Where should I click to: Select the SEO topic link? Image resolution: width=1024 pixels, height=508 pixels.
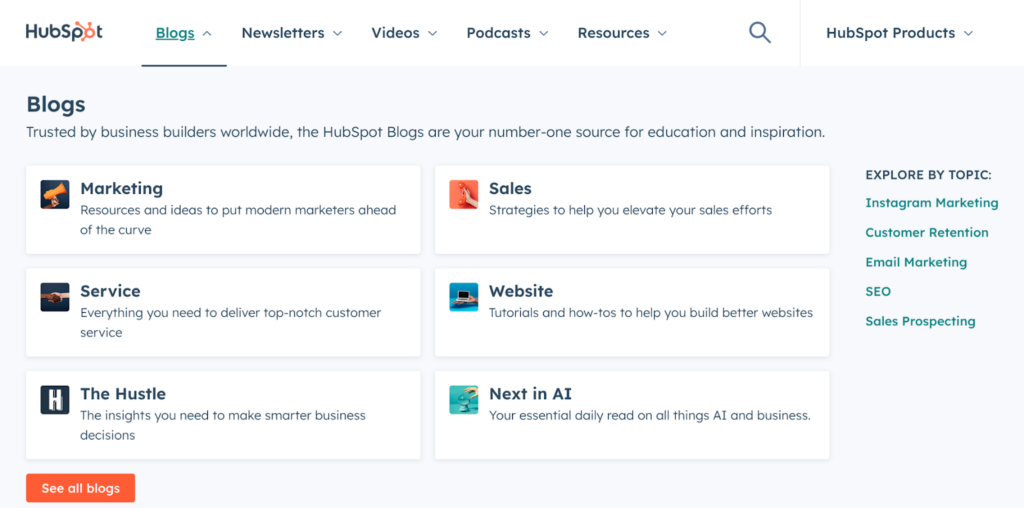coord(878,291)
